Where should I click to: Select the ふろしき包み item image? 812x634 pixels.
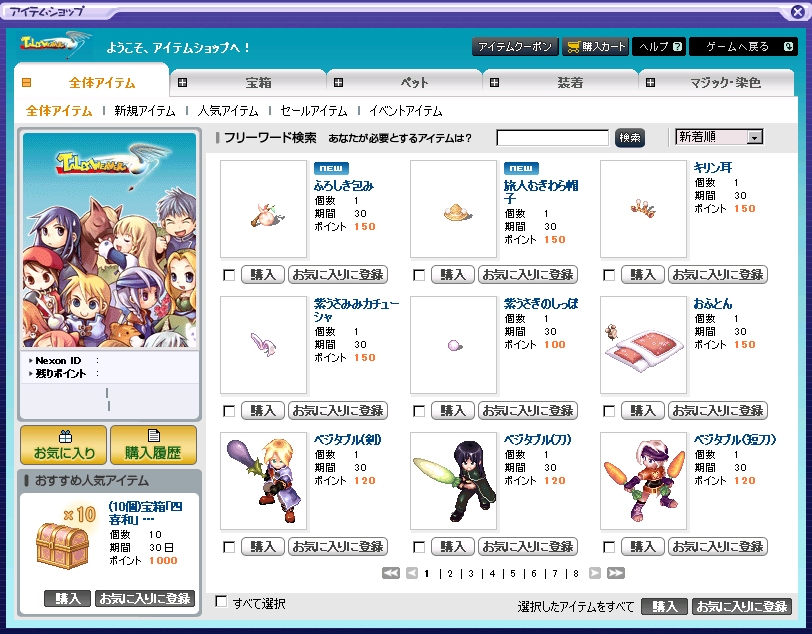coord(264,209)
